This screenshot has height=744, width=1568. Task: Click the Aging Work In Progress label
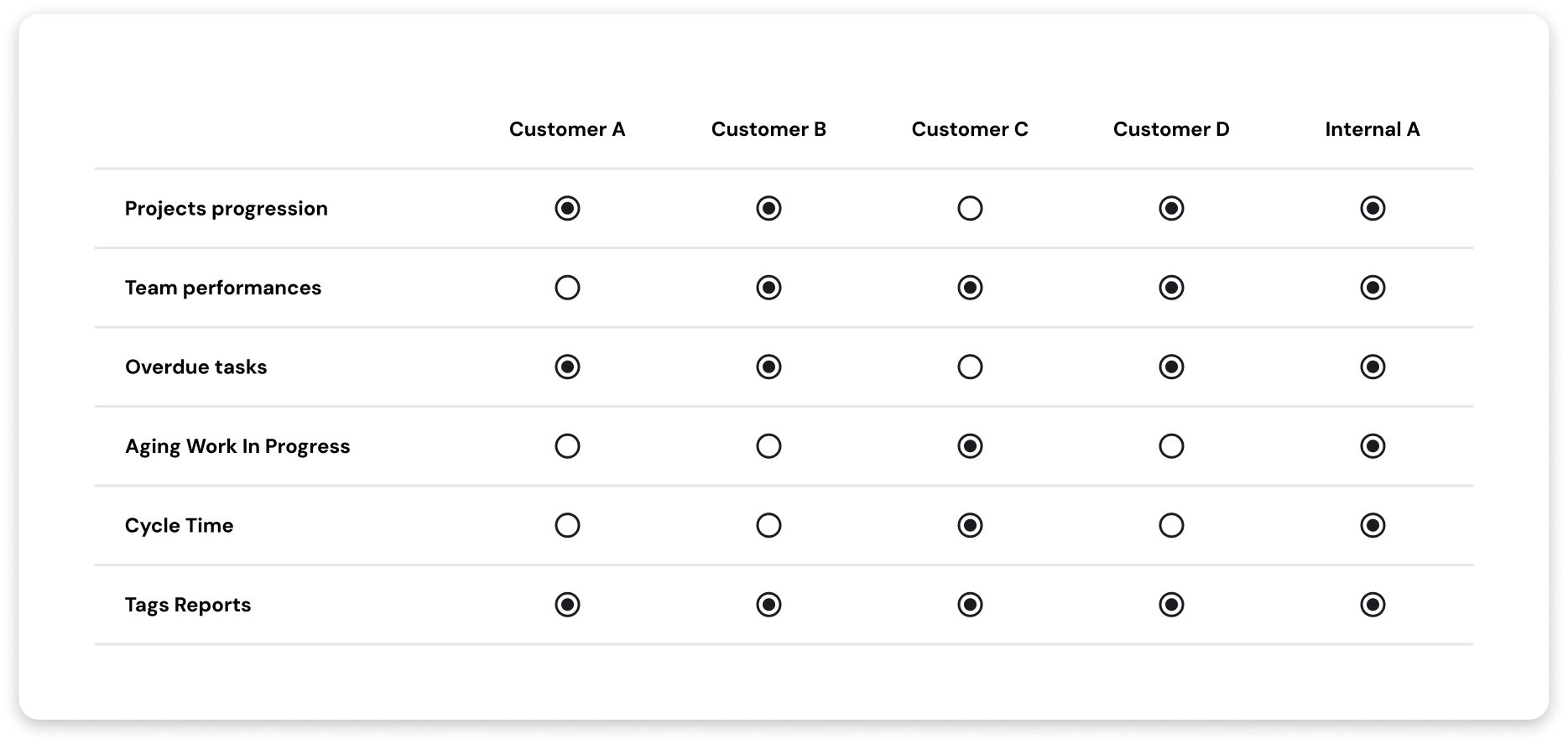click(x=237, y=446)
